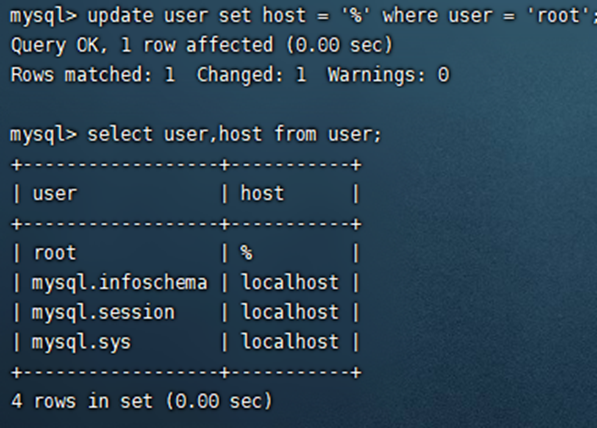Click the 'Query OK, 1 row affected' line

click(x=201, y=45)
